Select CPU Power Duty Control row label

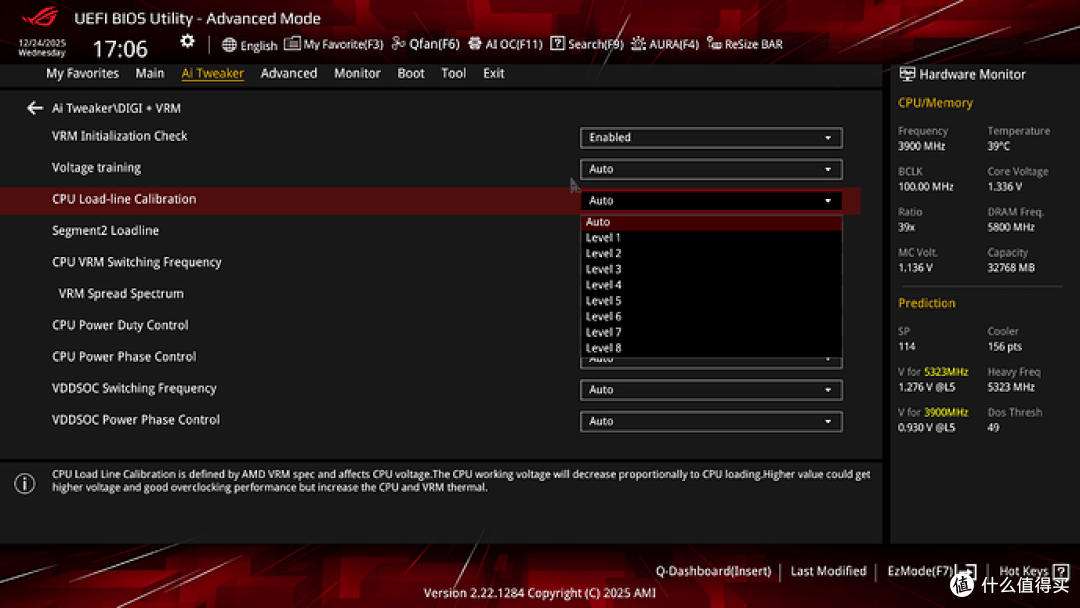coord(120,325)
